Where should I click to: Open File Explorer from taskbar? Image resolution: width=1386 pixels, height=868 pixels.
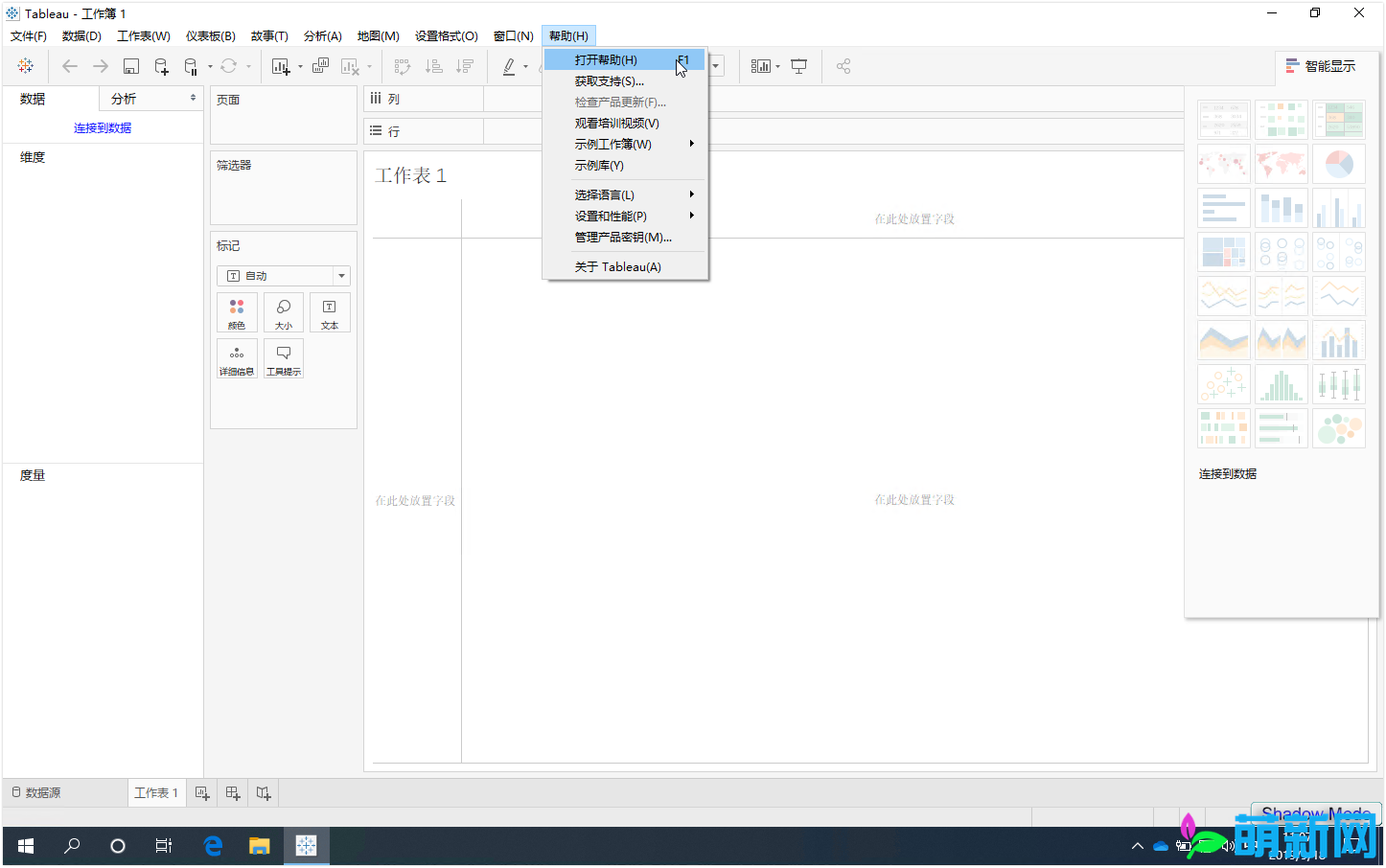[x=260, y=846]
